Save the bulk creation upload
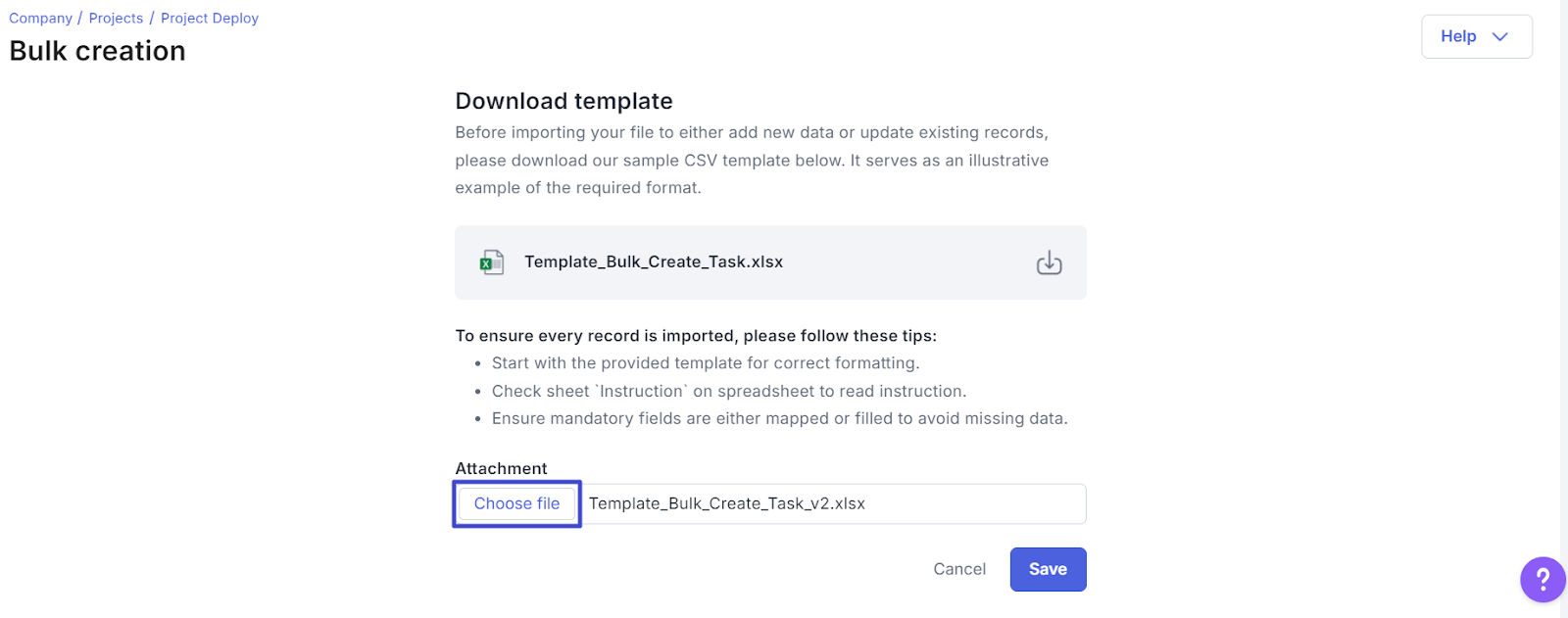This screenshot has width=1568, height=618. point(1048,569)
